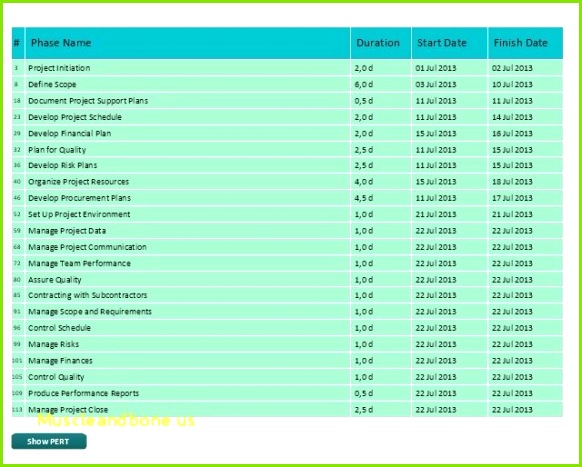Click Develop Project Schedule phase name
This screenshot has width=582, height=467.
(75, 117)
